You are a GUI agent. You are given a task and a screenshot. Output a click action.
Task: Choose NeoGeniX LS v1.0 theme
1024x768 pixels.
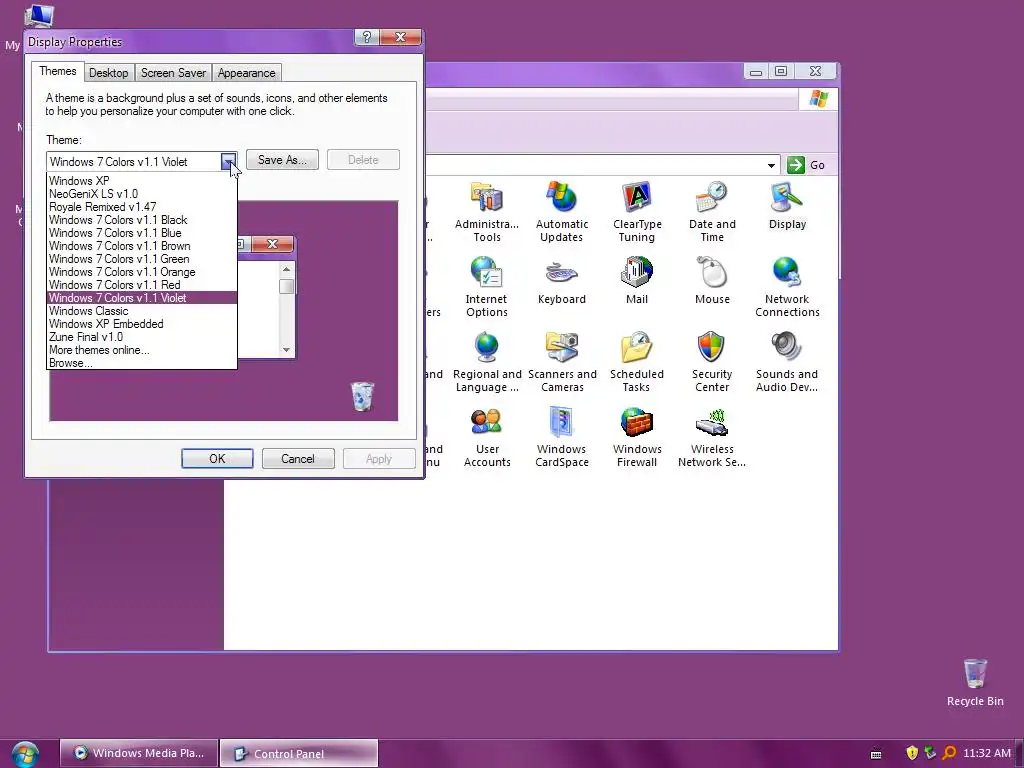(142, 194)
